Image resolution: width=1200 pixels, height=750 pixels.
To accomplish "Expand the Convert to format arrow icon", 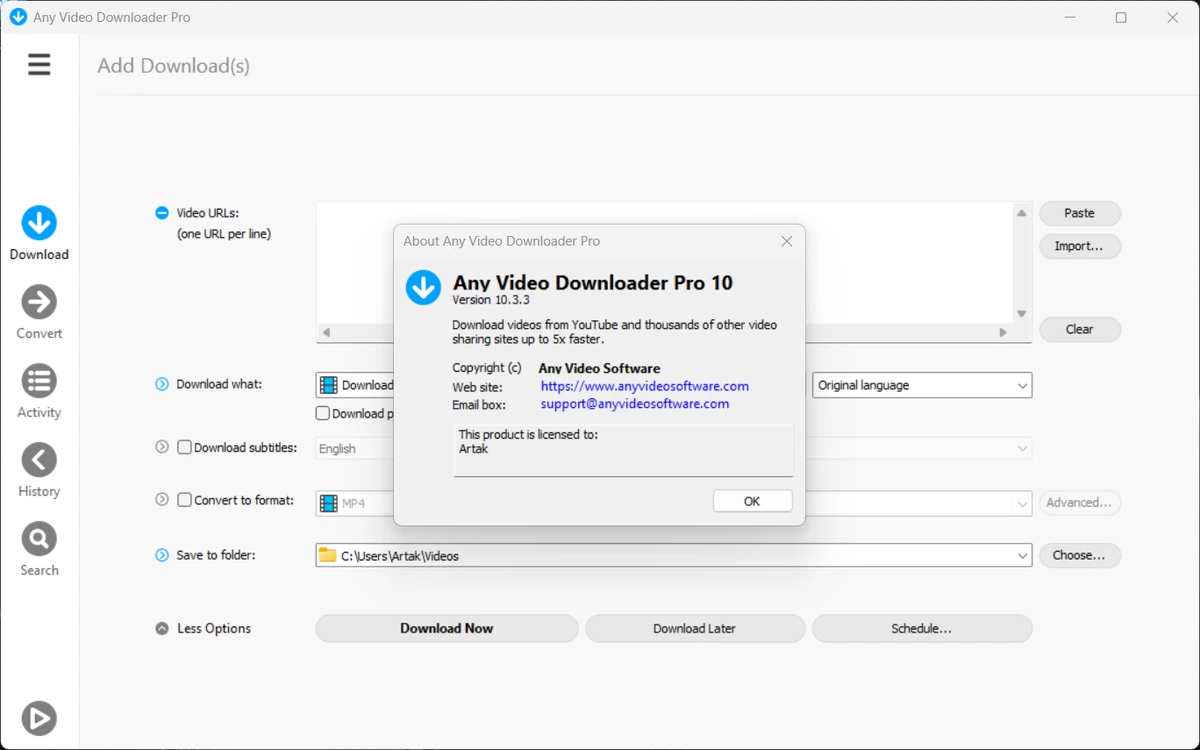I will pyautogui.click(x=162, y=499).
